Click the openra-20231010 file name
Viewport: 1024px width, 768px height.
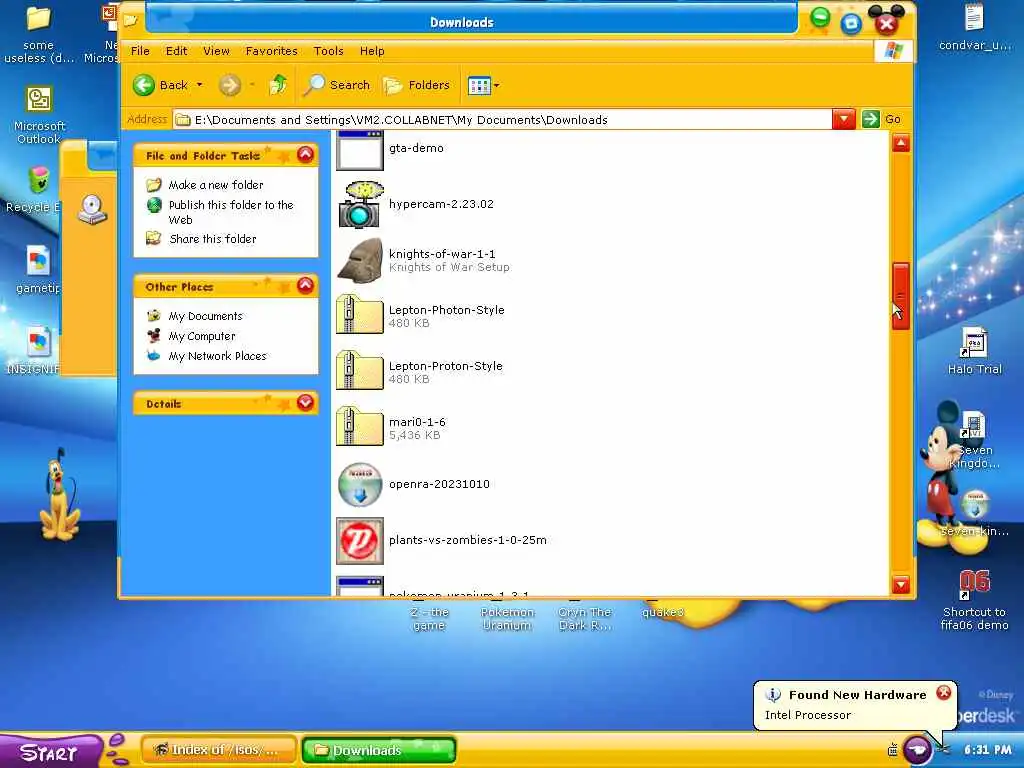(x=440, y=484)
